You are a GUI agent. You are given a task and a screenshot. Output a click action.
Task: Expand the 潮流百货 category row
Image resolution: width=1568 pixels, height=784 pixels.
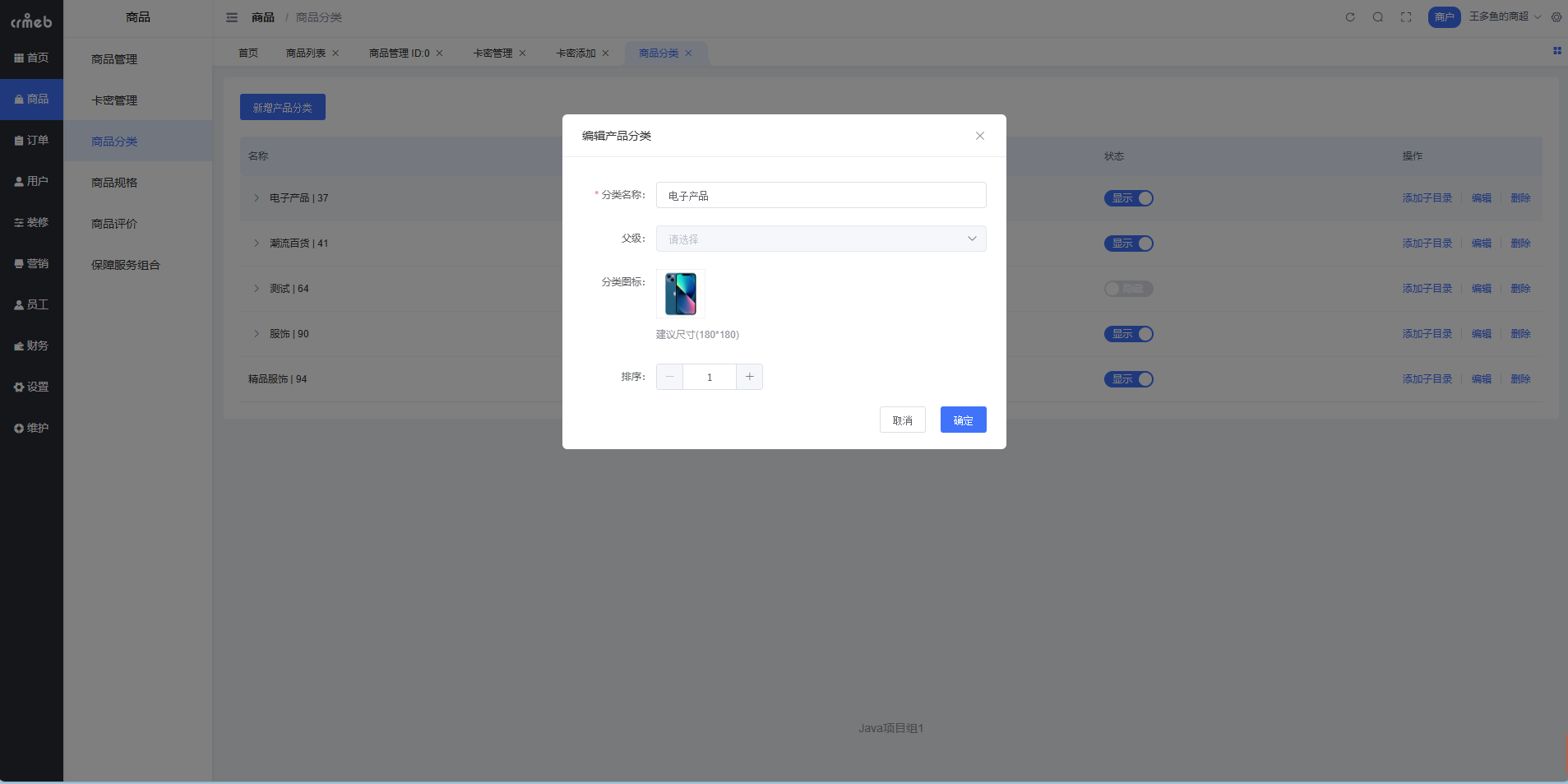coord(257,244)
